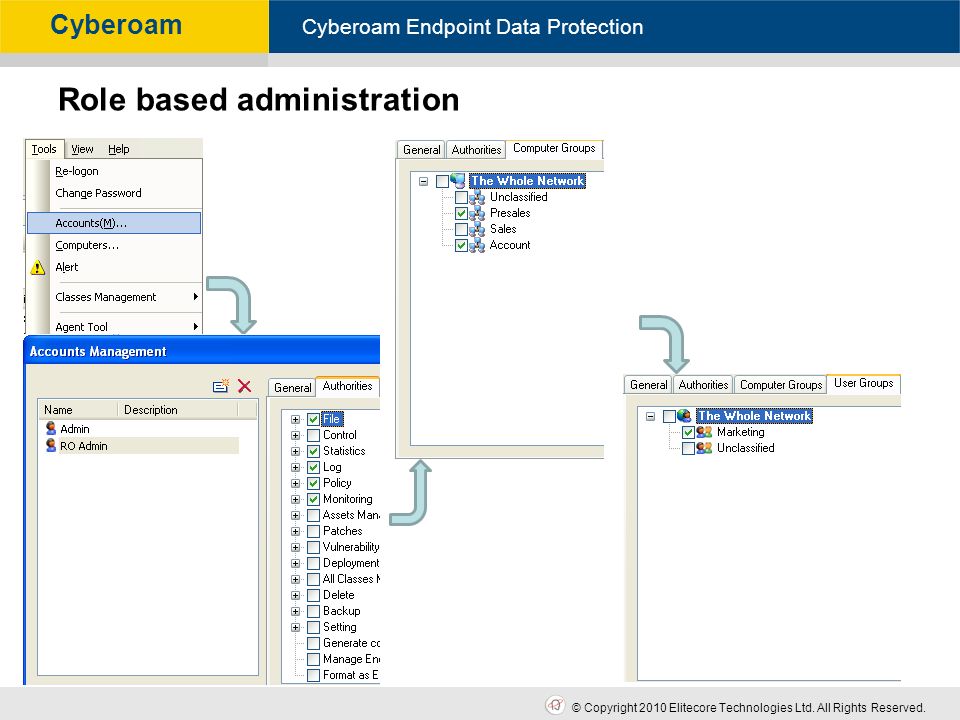The height and width of the screenshot is (720, 960).
Task: Choose Computers... menu entry
Action: point(114,245)
